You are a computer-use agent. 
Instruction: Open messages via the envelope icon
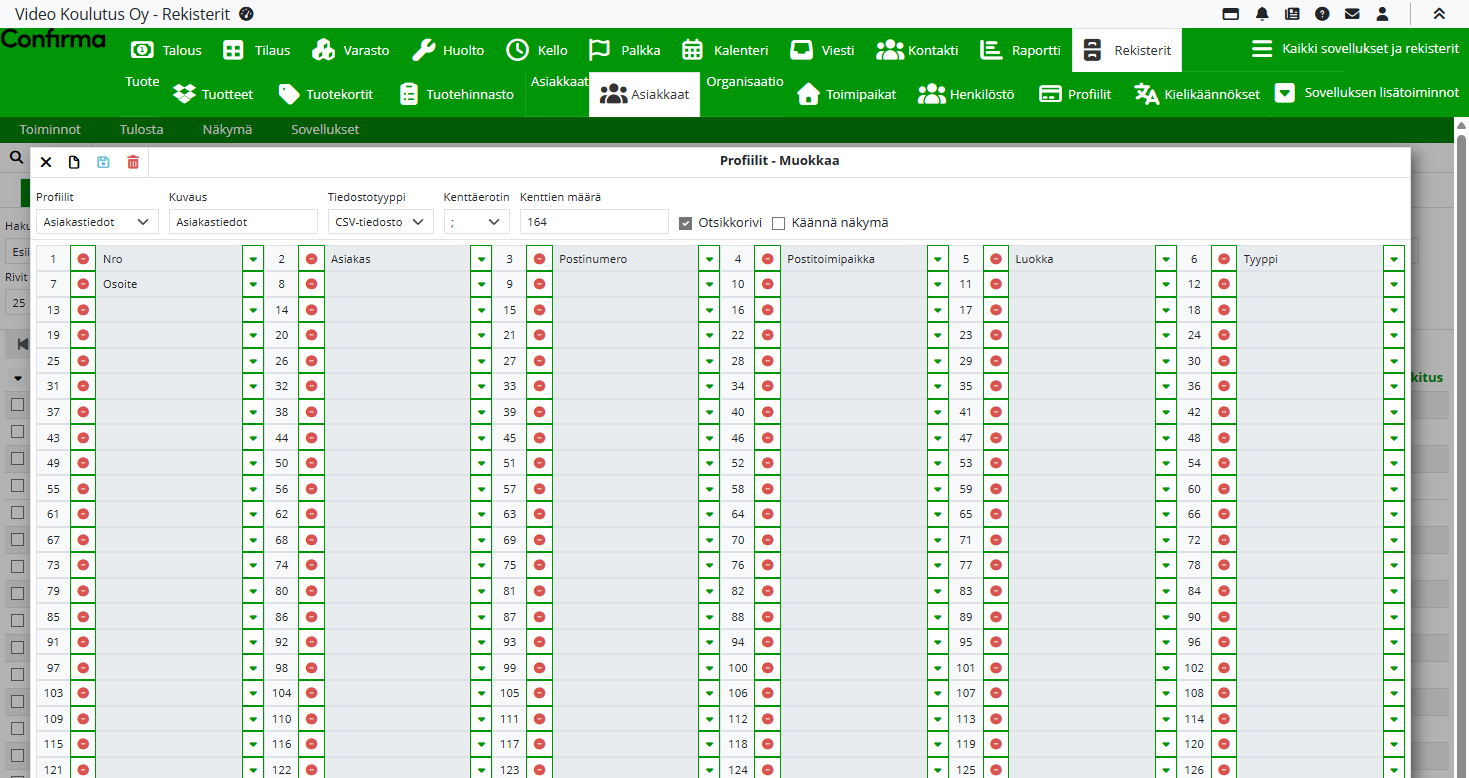coord(1352,14)
